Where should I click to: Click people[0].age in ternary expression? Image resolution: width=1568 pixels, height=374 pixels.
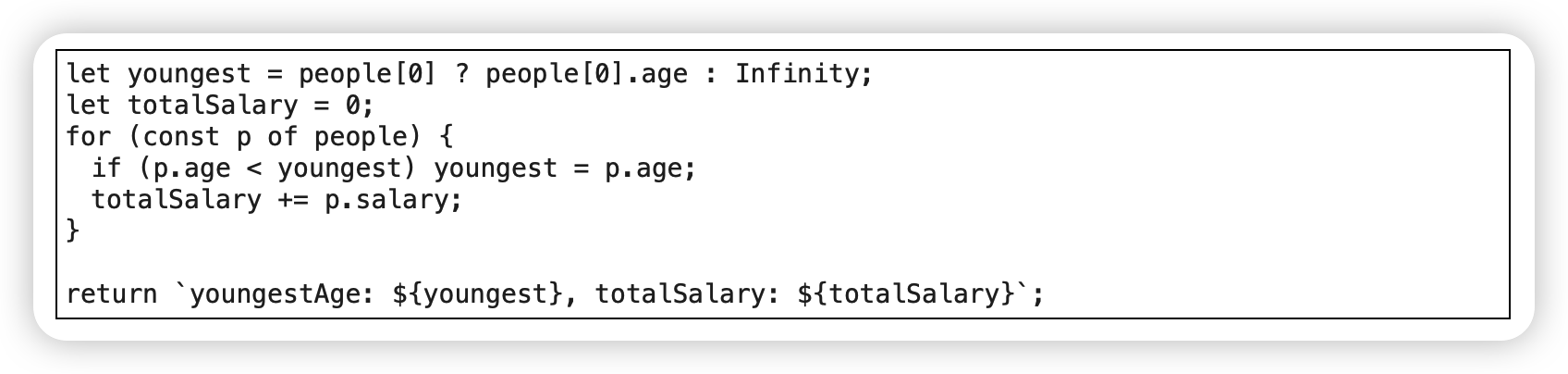(586, 74)
